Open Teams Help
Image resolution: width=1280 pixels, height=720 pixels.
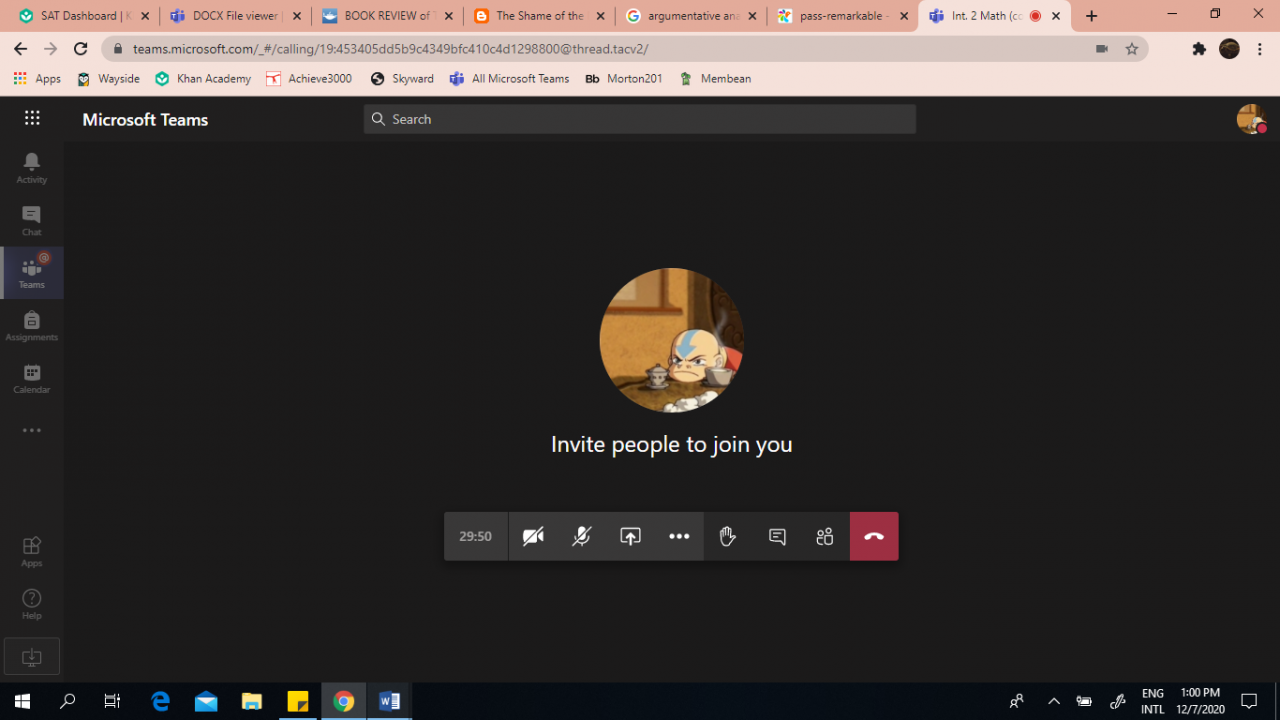[32, 603]
